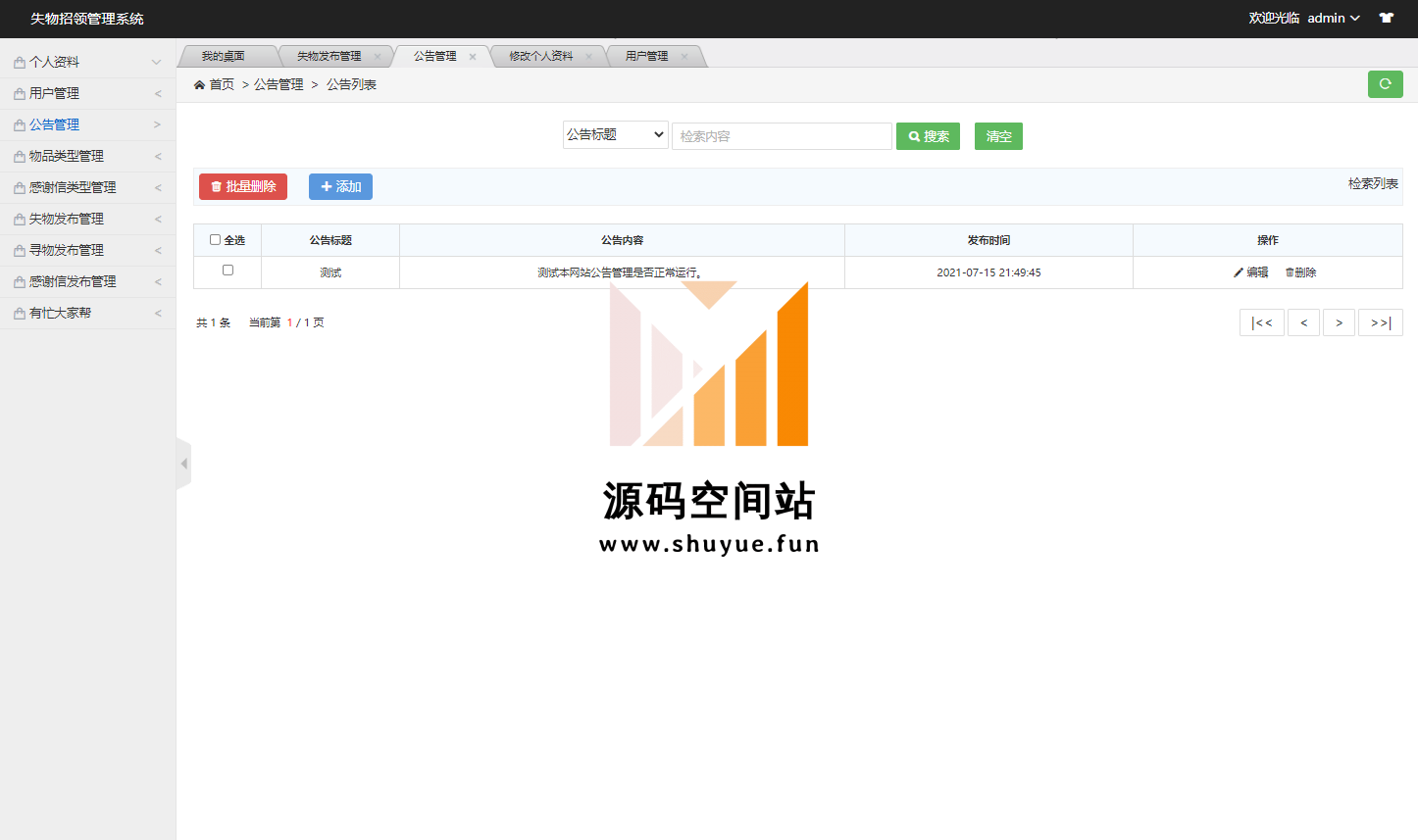This screenshot has width=1418, height=840.
Task: Click the 公告管理 breadcrumb link
Action: tap(279, 84)
